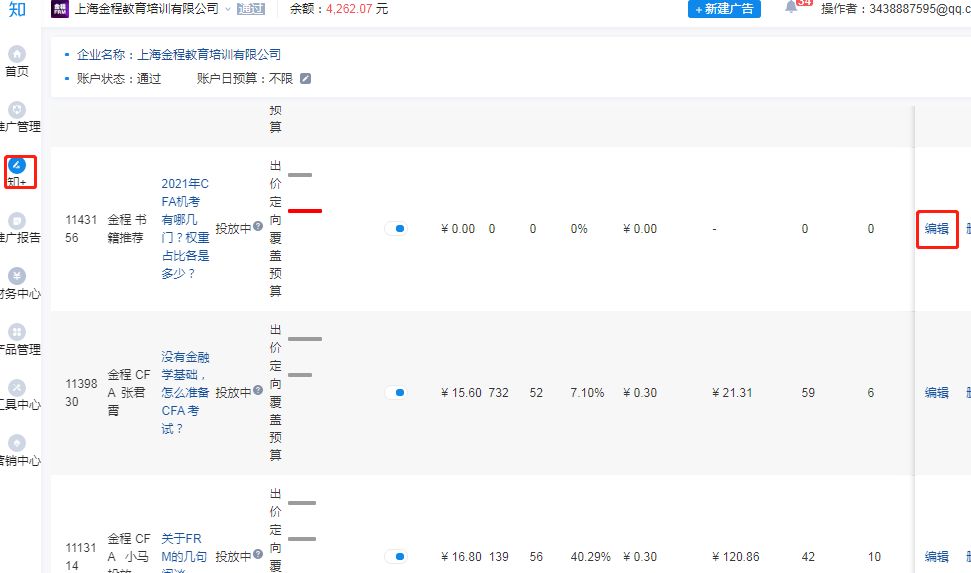Click 编辑 for row 1143156

click(936, 229)
